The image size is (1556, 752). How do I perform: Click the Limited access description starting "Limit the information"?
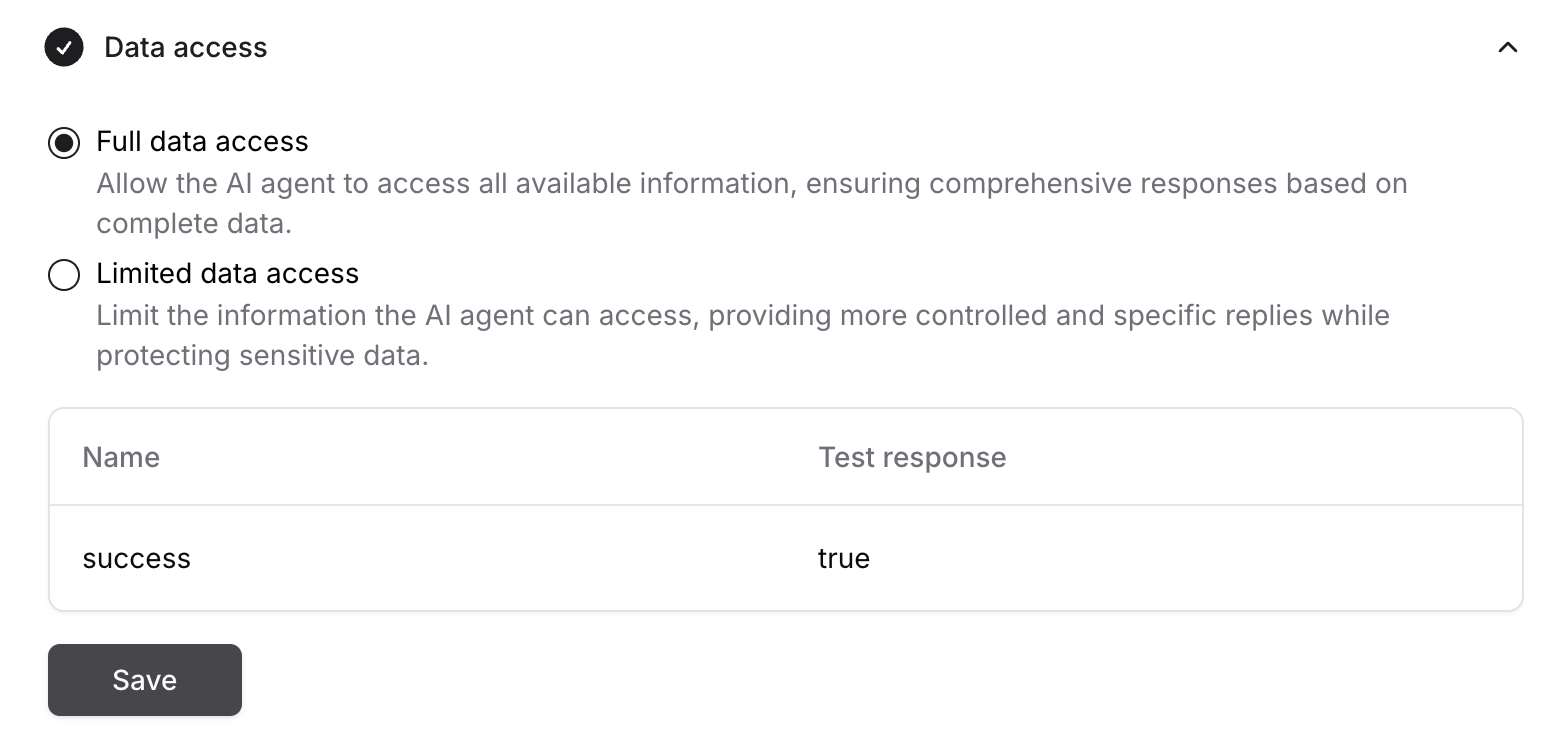point(743,335)
